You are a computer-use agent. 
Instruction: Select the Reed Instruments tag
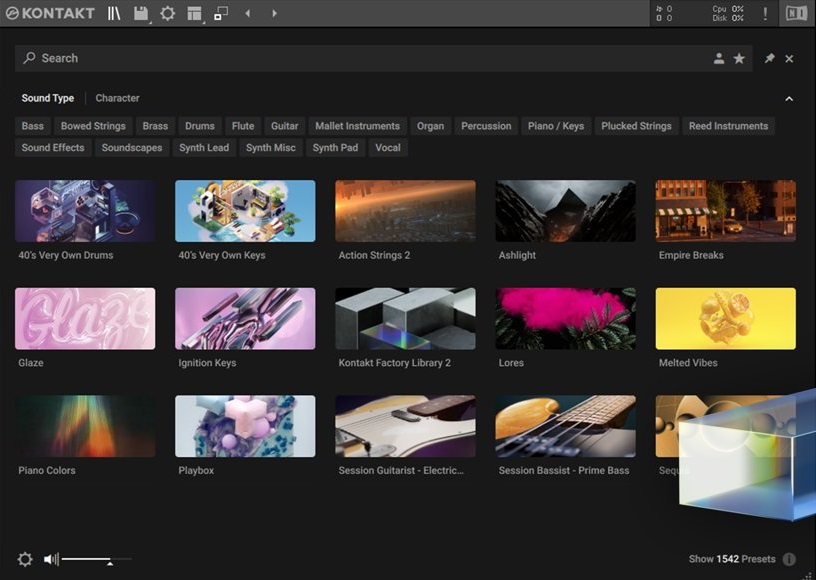[729, 126]
